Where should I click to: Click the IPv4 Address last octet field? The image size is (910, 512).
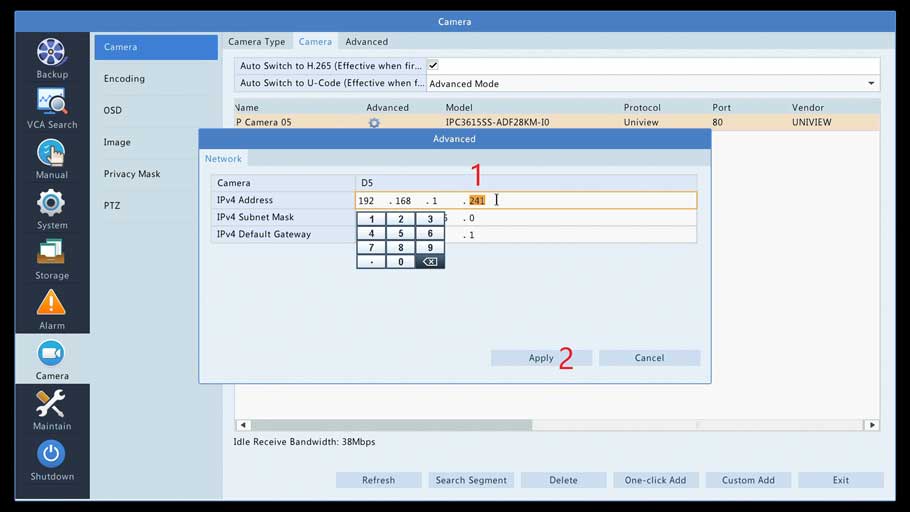point(477,201)
